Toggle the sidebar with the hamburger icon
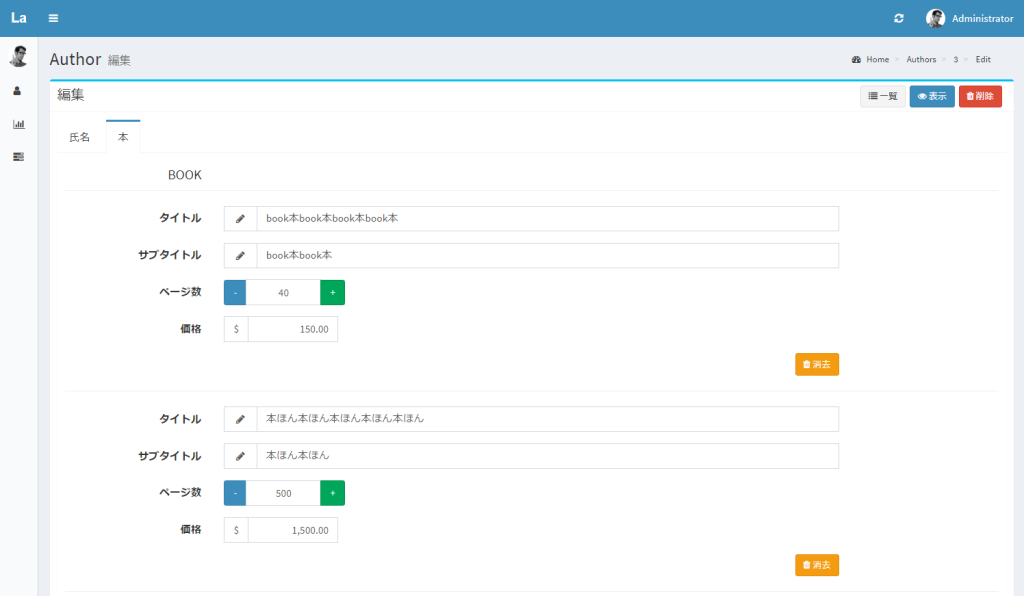This screenshot has height=596, width=1024. pyautogui.click(x=52, y=17)
